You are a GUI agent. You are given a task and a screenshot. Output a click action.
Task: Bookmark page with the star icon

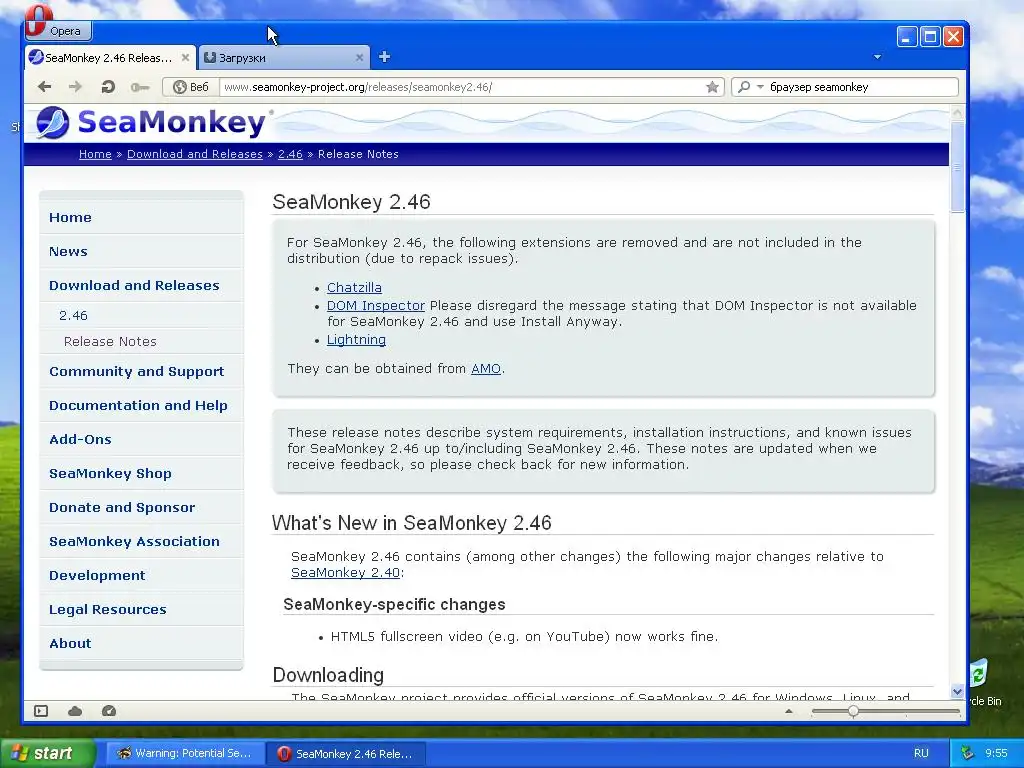(x=712, y=87)
